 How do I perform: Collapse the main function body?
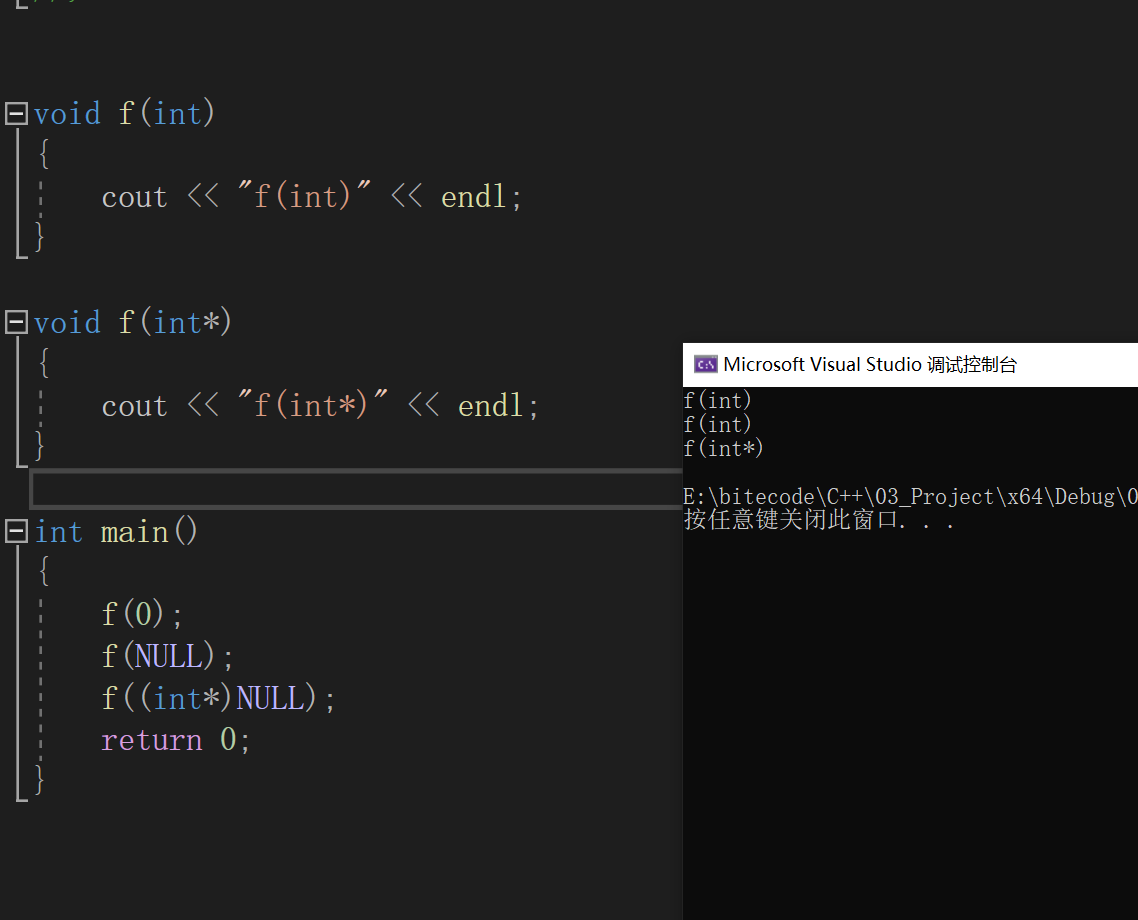[x=15, y=531]
